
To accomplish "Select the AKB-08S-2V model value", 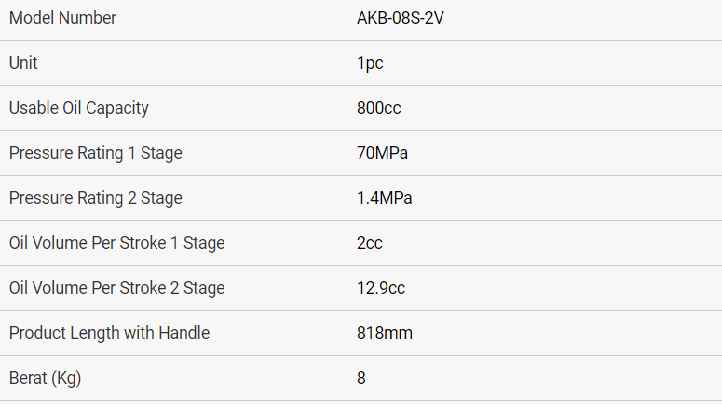I will (x=400, y=18).
